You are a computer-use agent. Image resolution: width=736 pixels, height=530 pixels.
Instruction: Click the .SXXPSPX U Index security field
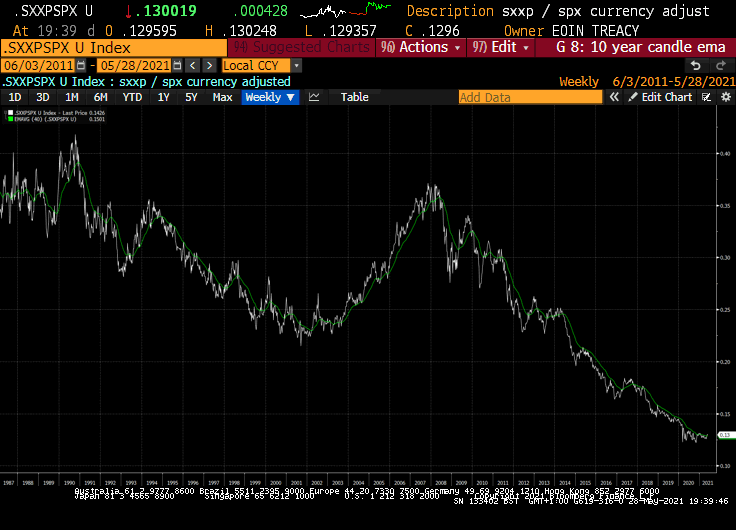click(x=114, y=47)
